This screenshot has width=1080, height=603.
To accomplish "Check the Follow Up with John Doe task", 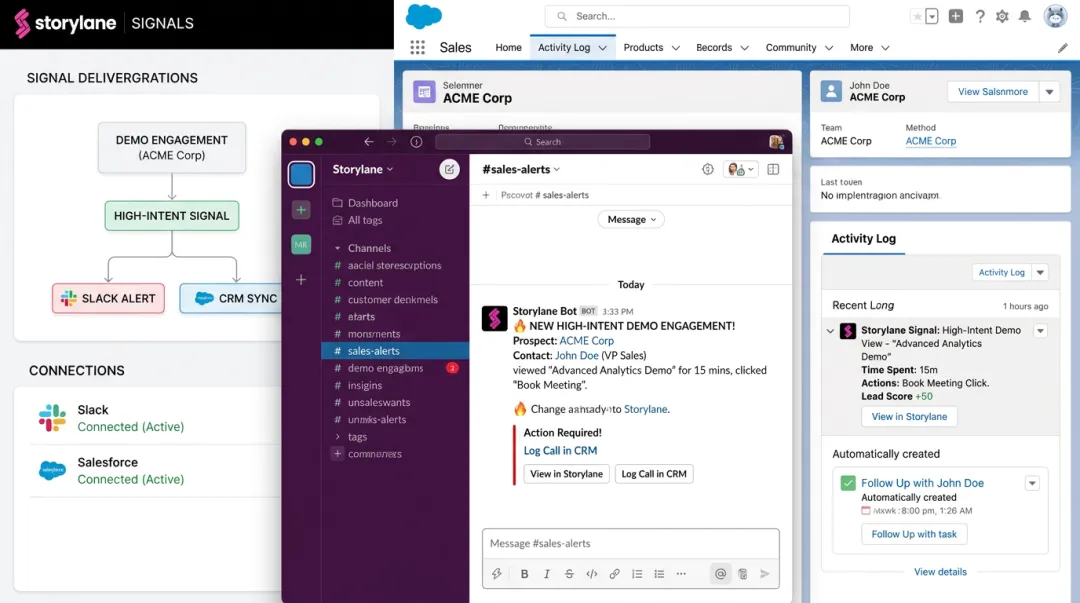I will pyautogui.click(x=848, y=483).
